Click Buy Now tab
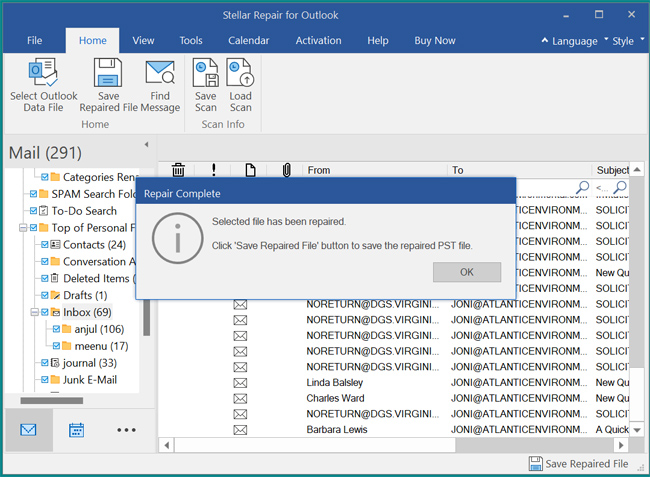 (434, 41)
